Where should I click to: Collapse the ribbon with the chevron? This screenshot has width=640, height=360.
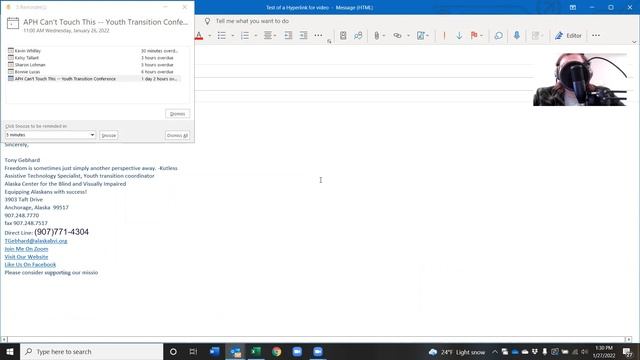pyautogui.click(x=634, y=42)
